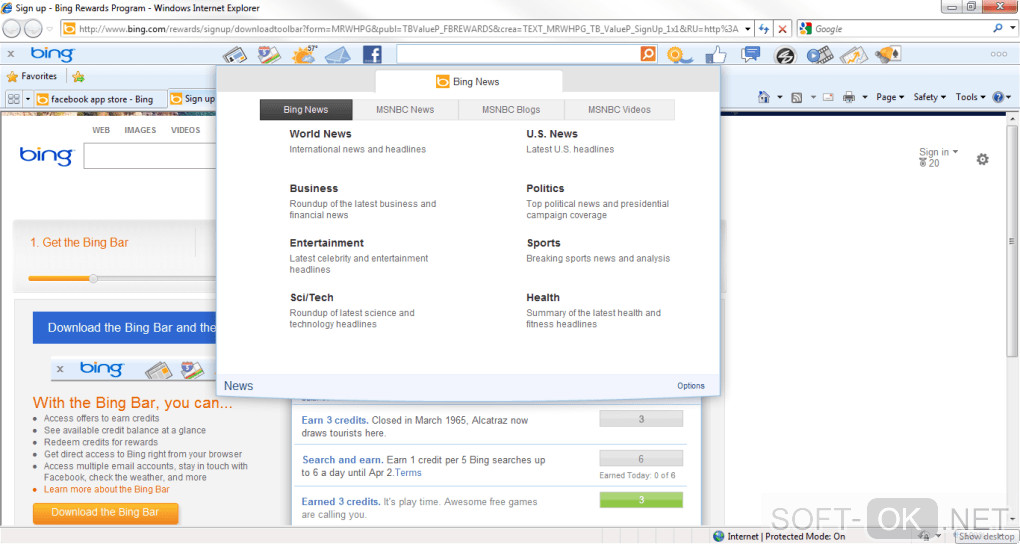Viewport: 1020px width, 544px height.
Task: Click the RSS feeds icon
Action: [796, 97]
